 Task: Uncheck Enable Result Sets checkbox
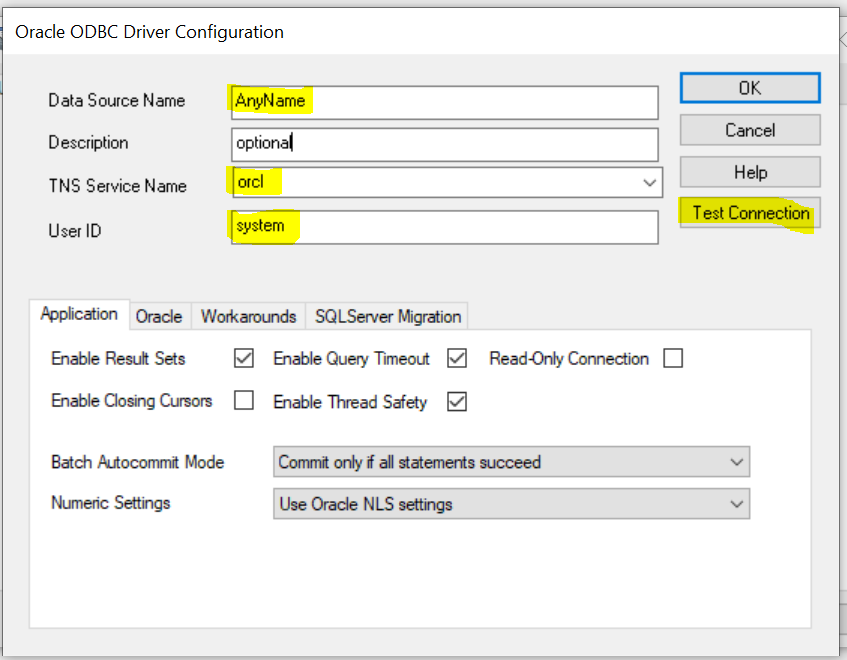tap(244, 358)
